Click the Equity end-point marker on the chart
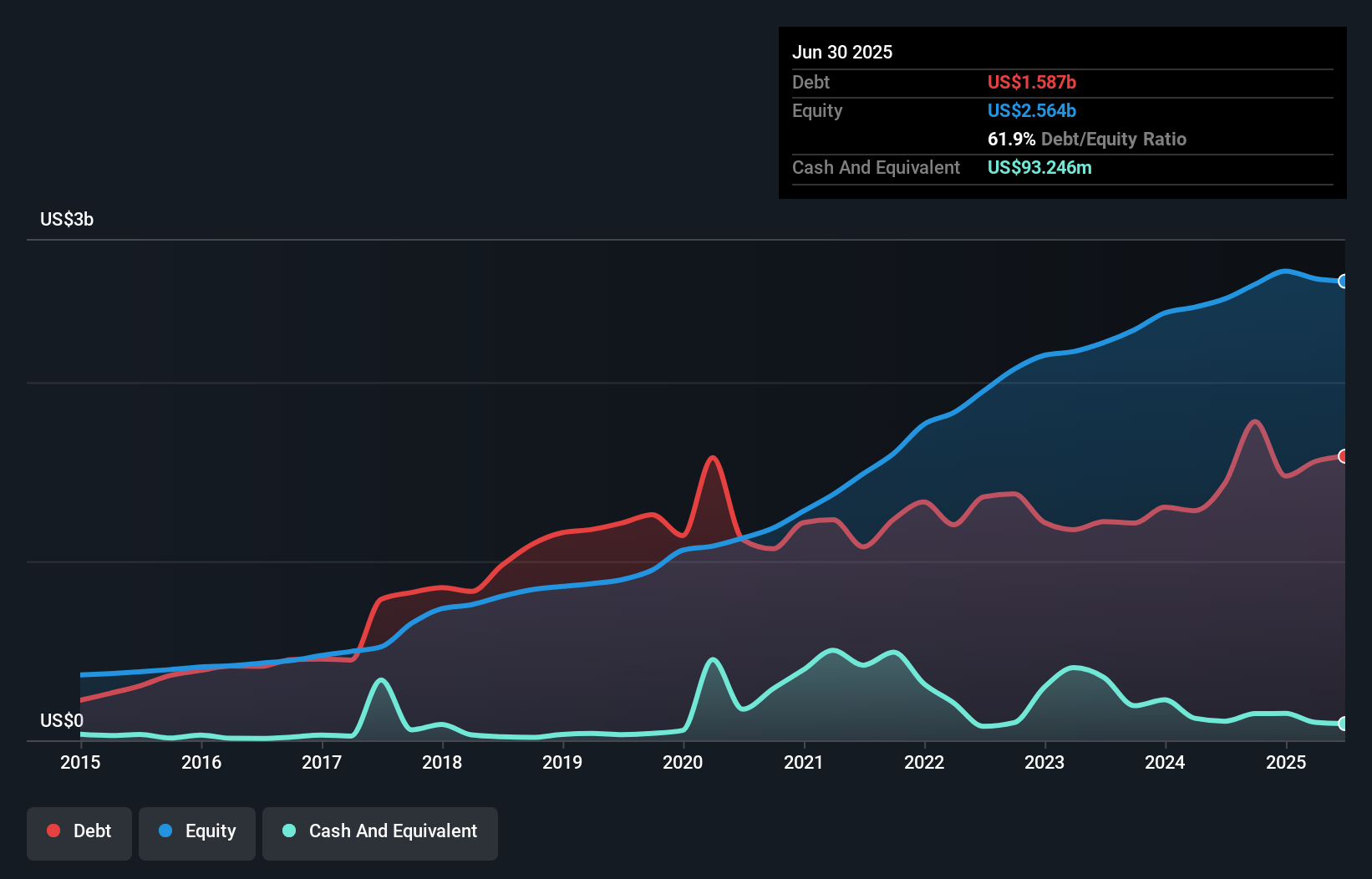Screen dimensions: 1372x879 coord(1344,282)
